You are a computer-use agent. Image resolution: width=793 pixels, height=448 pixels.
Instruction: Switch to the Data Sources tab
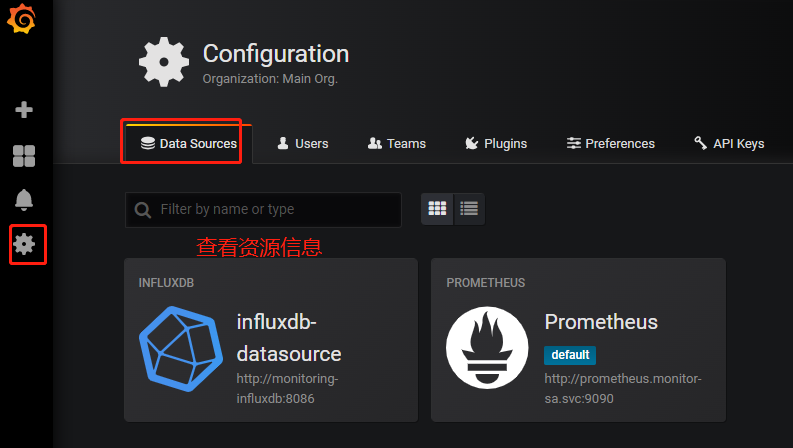pos(189,144)
